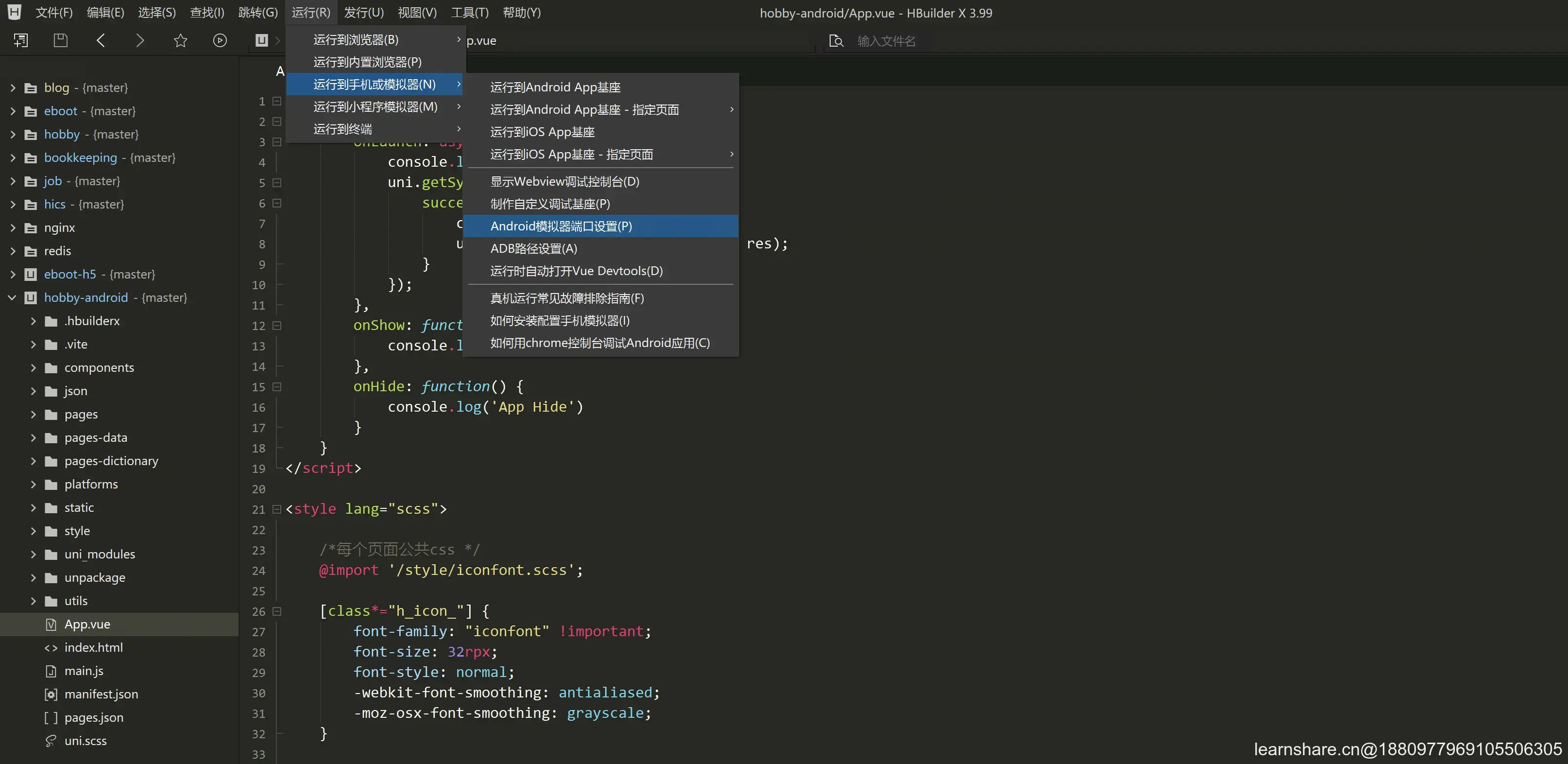Expand the blog project node
This screenshot has height=764, width=1568.
coord(12,88)
